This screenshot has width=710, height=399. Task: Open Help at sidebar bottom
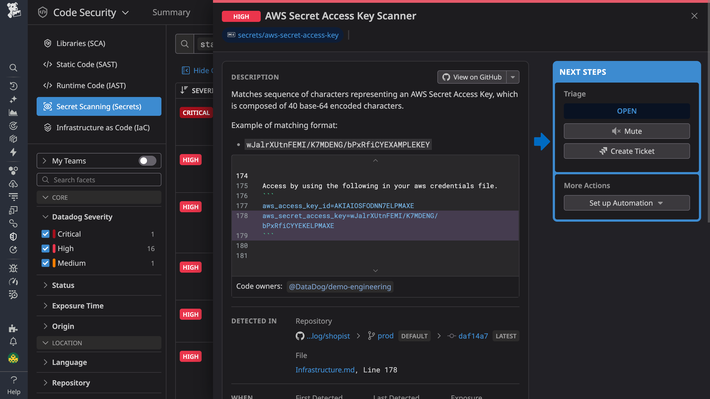point(14,385)
